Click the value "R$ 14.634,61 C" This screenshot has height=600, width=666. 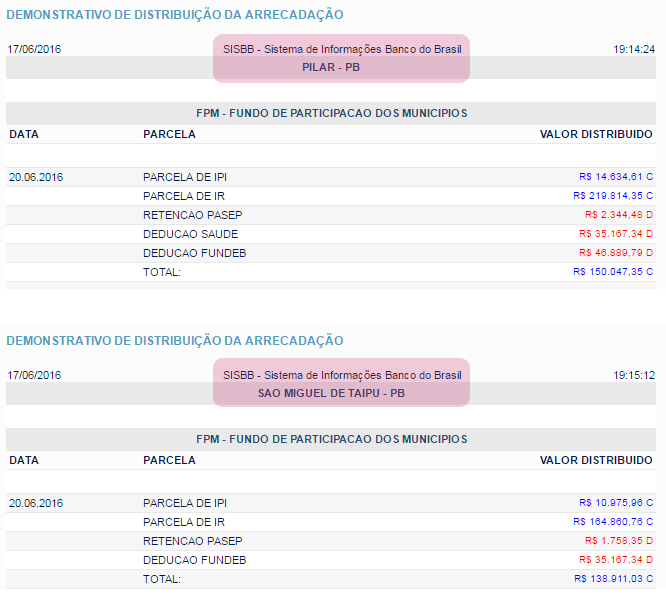(616, 177)
